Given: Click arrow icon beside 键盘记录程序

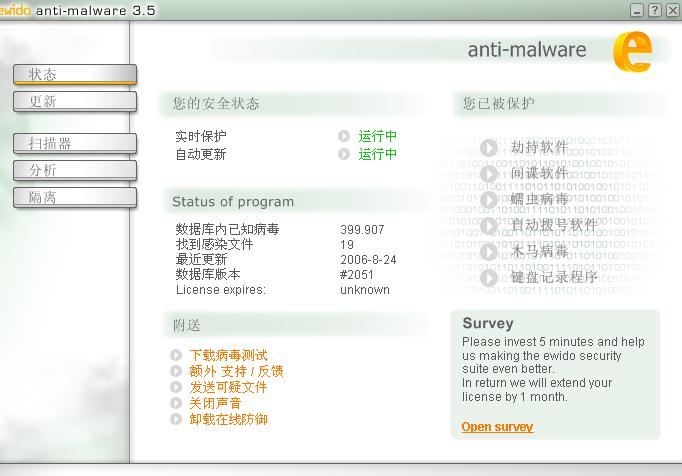Looking at the screenshot, I should tap(489, 278).
